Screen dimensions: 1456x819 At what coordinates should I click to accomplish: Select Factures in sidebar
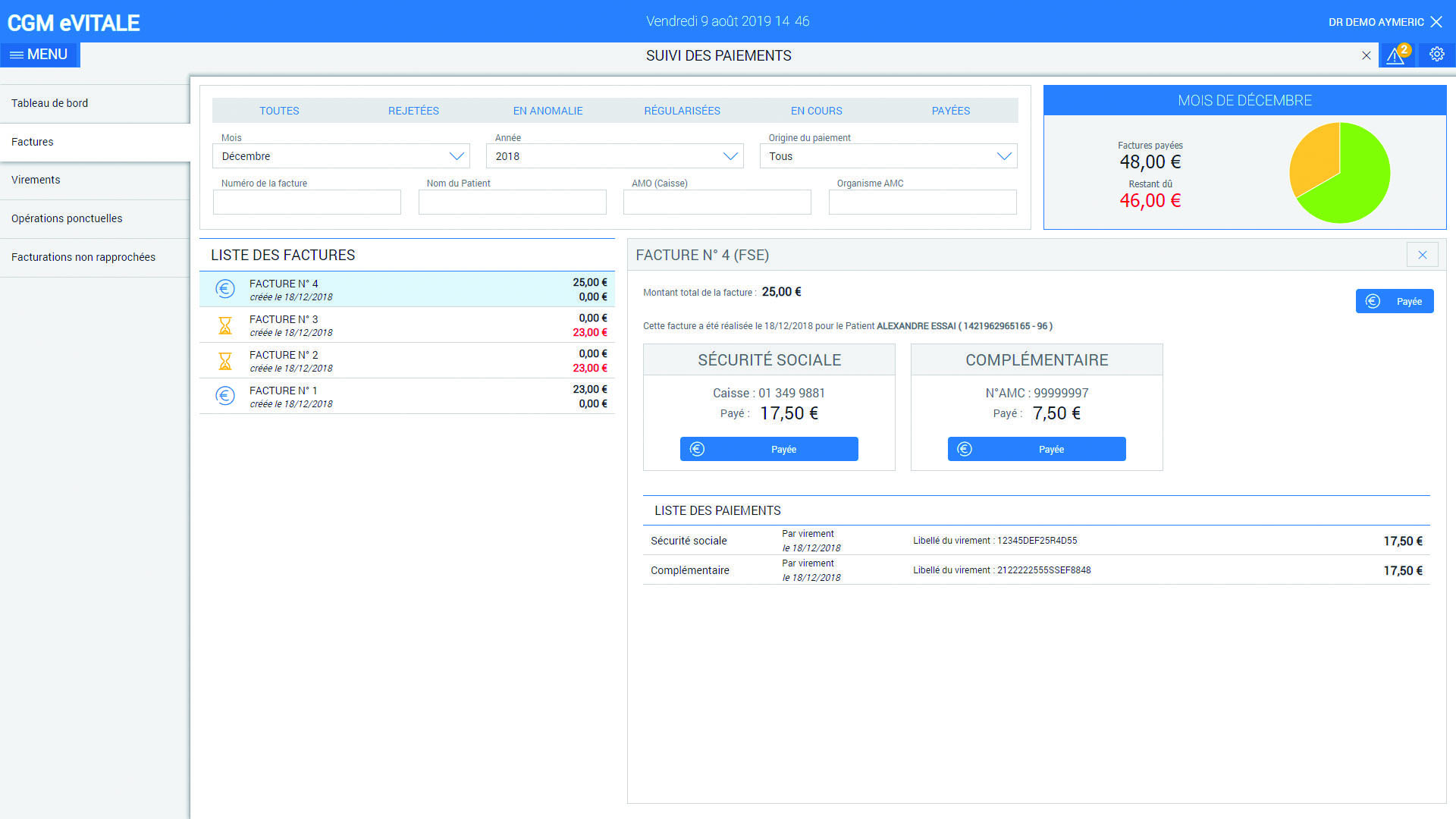pyautogui.click(x=95, y=142)
